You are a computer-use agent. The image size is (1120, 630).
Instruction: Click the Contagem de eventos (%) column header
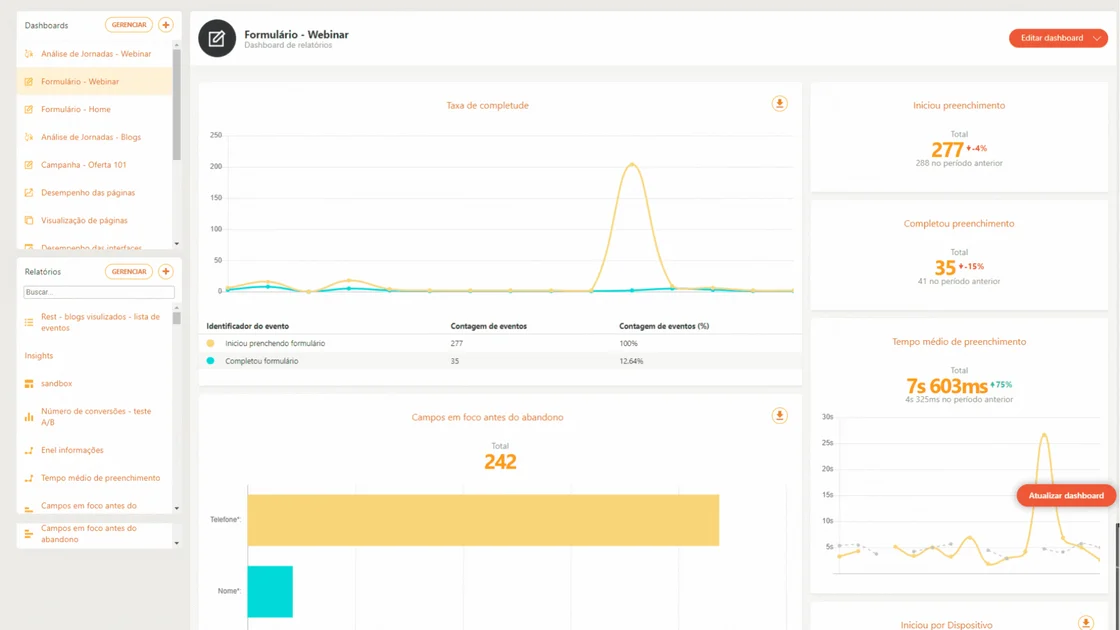(664, 326)
